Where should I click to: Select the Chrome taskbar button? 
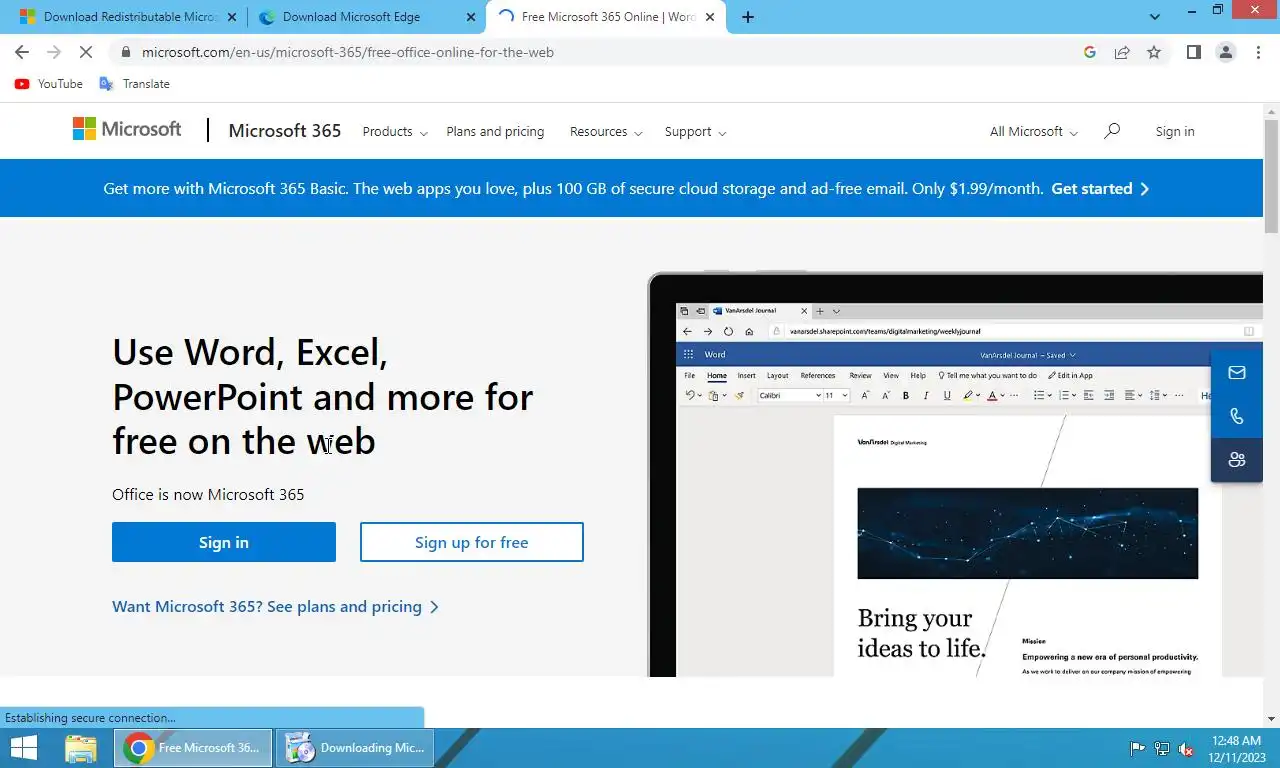point(193,748)
